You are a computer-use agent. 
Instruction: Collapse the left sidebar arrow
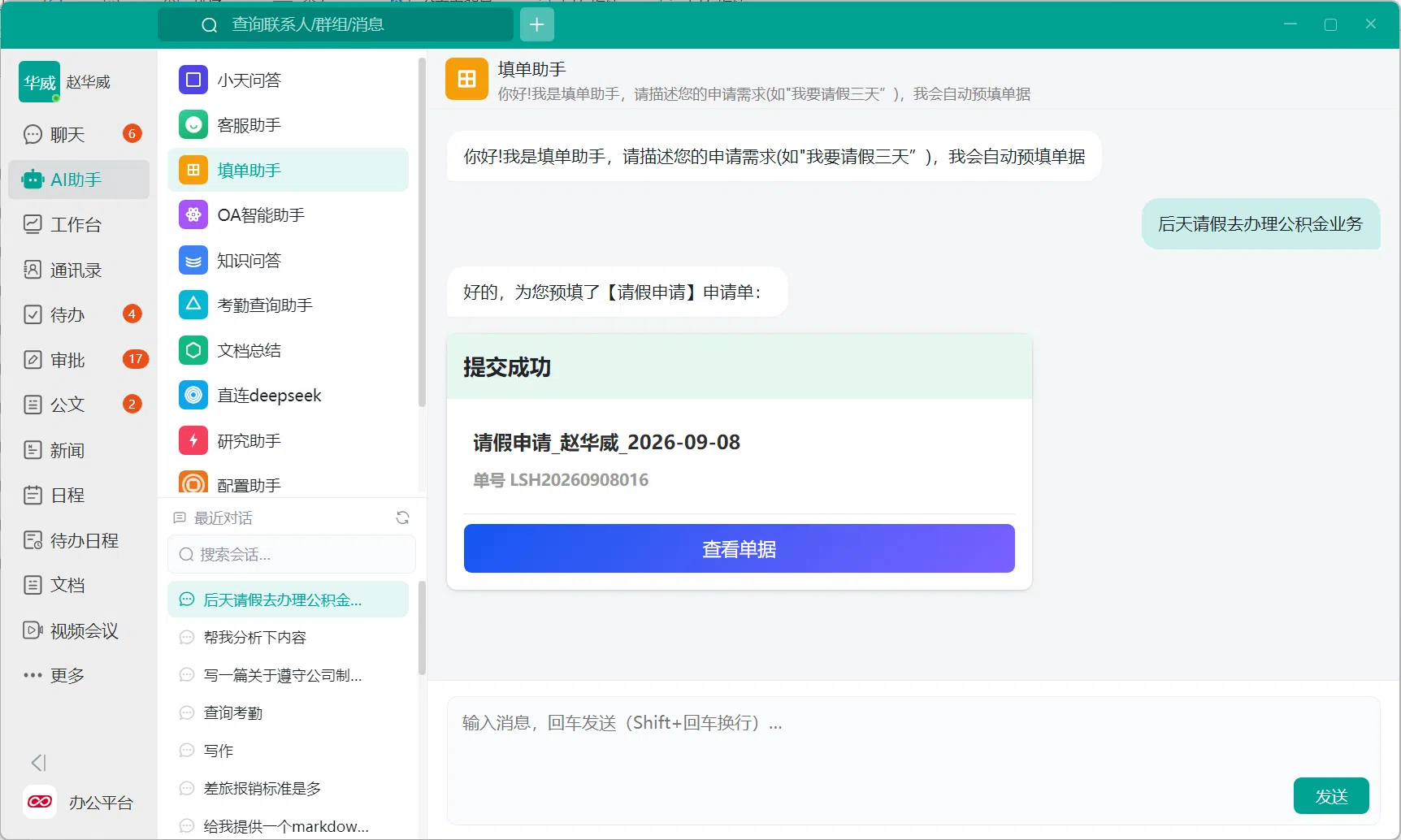pos(38,763)
